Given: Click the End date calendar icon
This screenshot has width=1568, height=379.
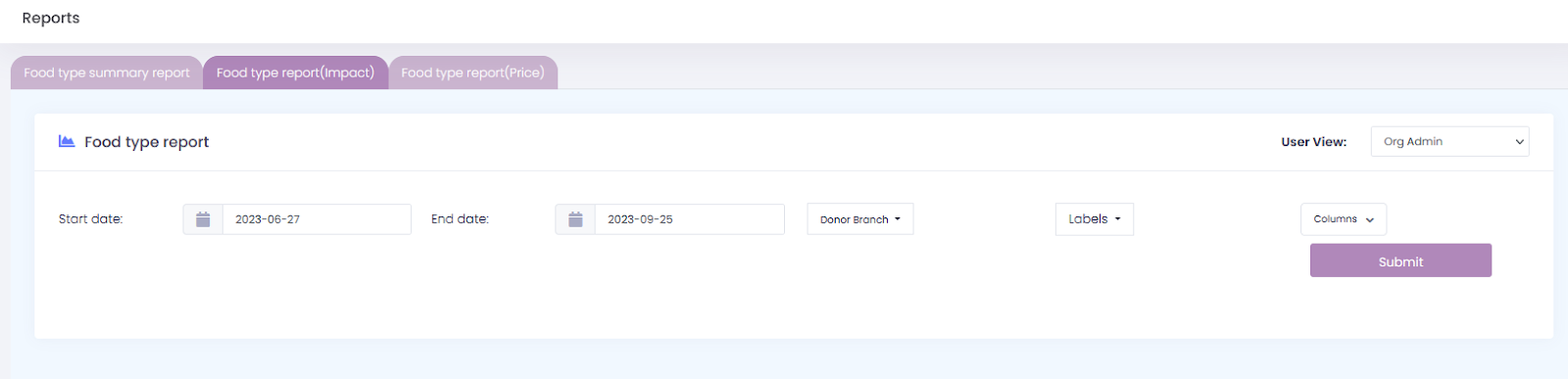Looking at the screenshot, I should 575,219.
